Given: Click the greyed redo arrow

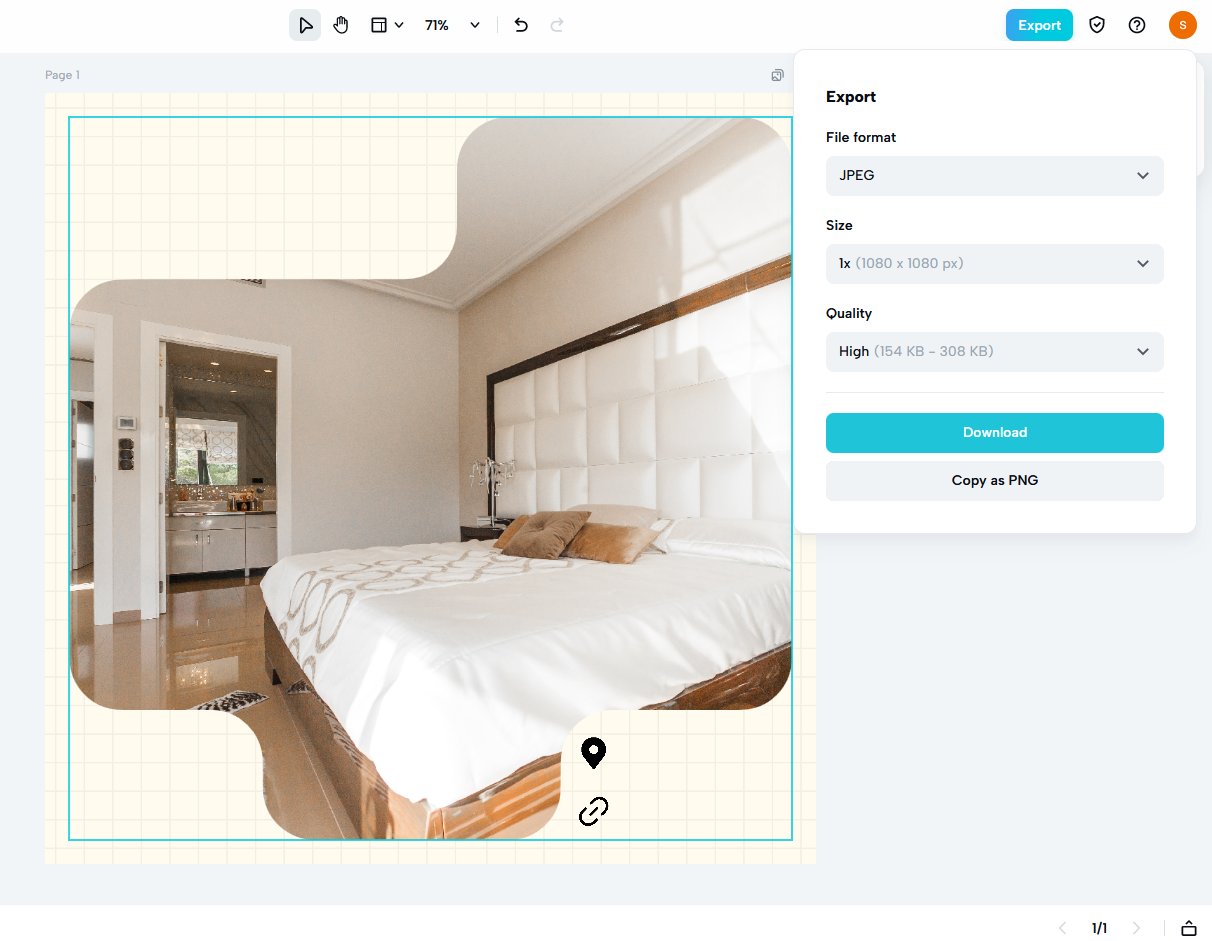Looking at the screenshot, I should point(557,25).
